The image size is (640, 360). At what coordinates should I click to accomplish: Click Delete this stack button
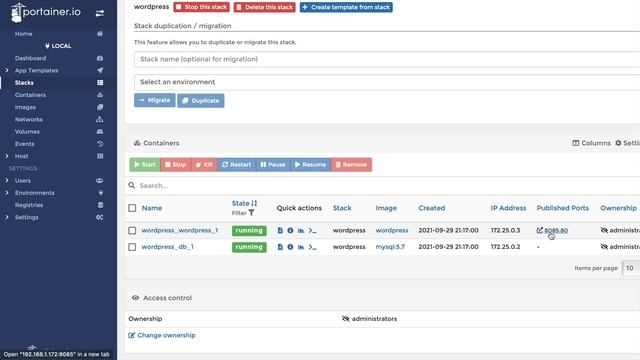tap(264, 7)
